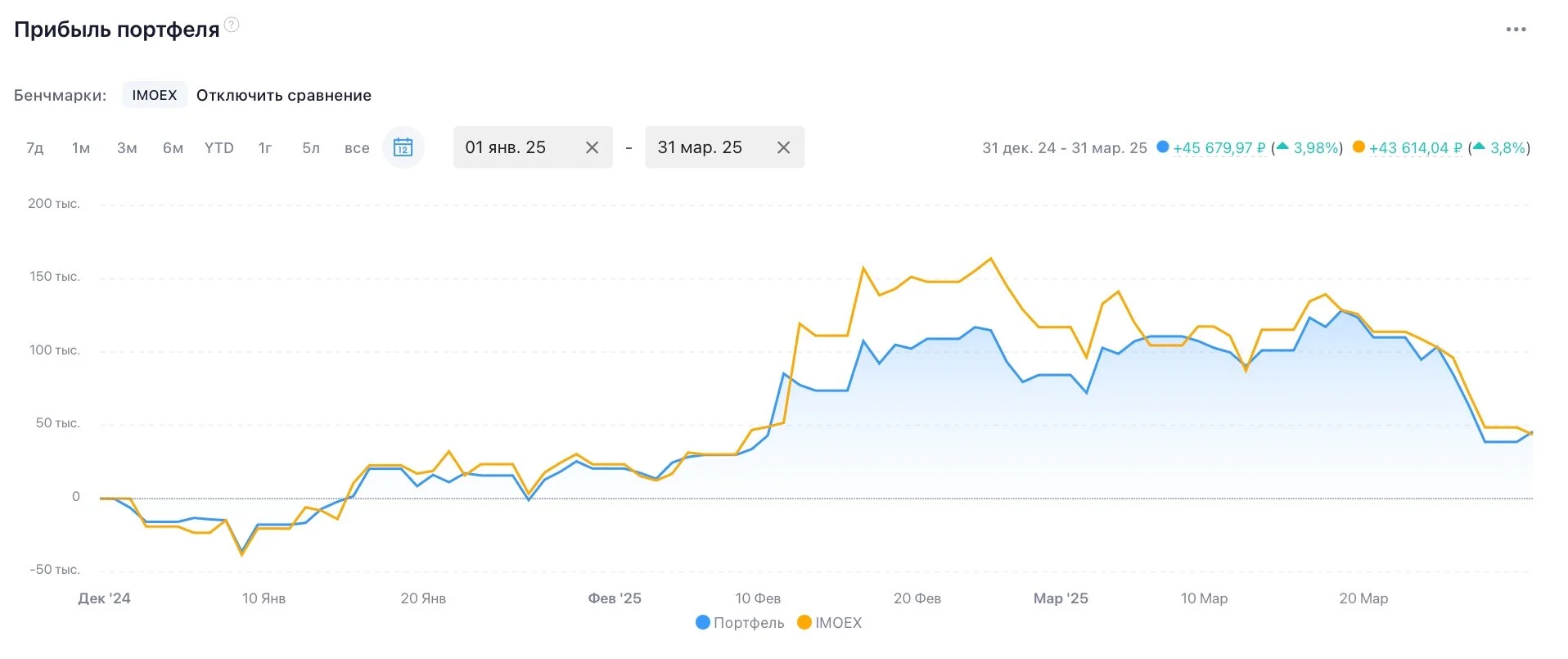Image resolution: width=1568 pixels, height=659 pixels.
Task: Switch to the 3м period
Action: click(x=127, y=148)
